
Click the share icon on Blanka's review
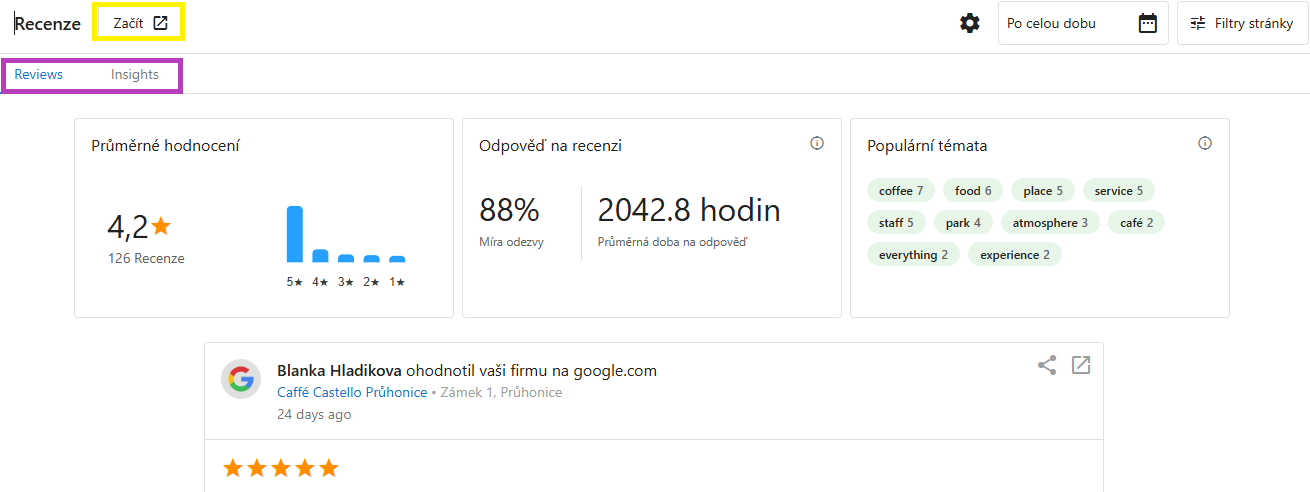(1047, 365)
